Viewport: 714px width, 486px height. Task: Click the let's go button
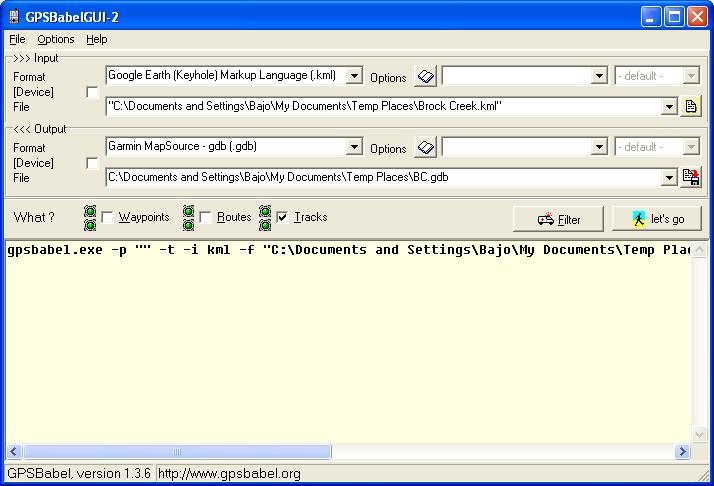tap(657, 219)
